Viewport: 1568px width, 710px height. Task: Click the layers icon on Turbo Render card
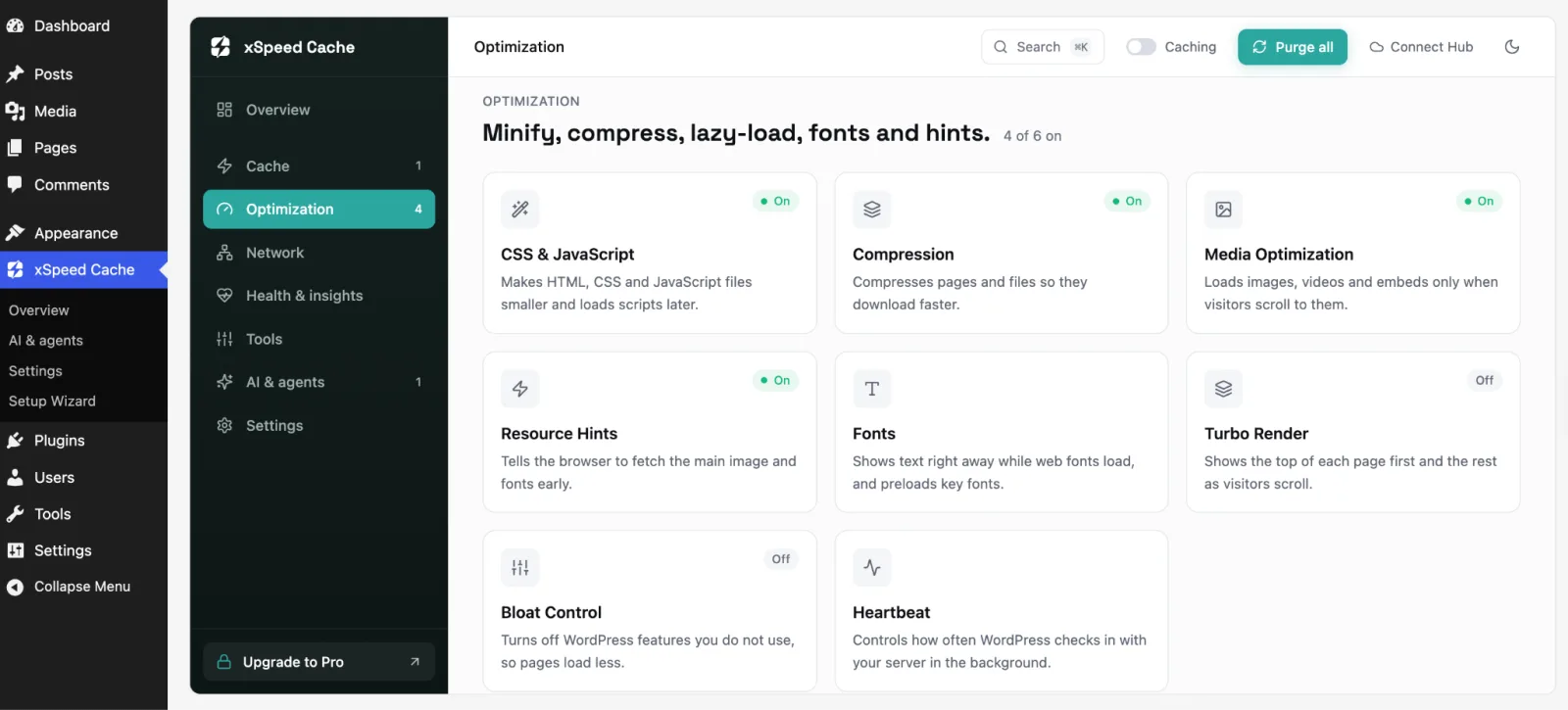click(1223, 389)
